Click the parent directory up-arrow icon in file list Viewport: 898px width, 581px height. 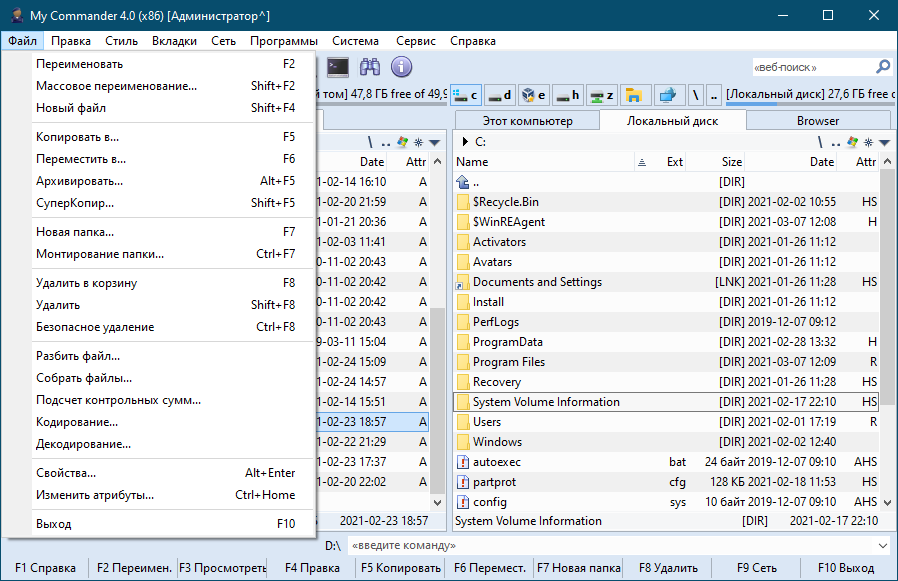463,182
